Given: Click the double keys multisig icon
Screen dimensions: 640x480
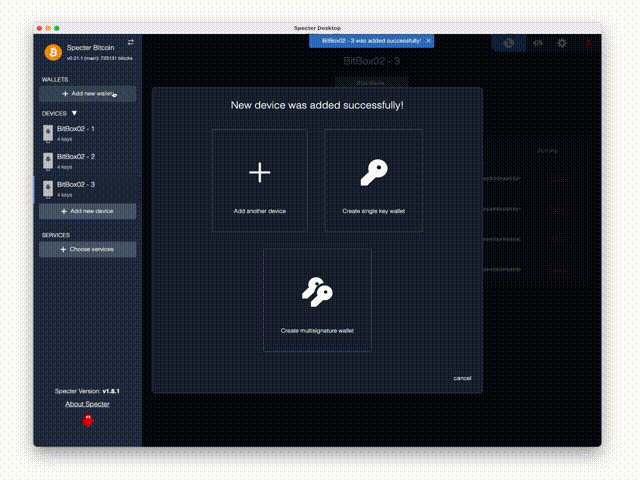Looking at the screenshot, I should (x=317, y=292).
